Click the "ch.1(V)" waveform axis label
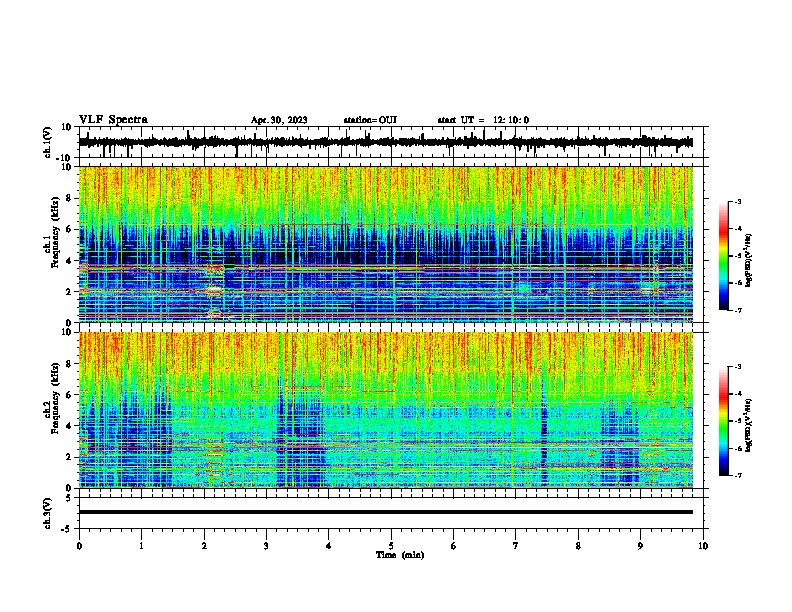 point(48,142)
